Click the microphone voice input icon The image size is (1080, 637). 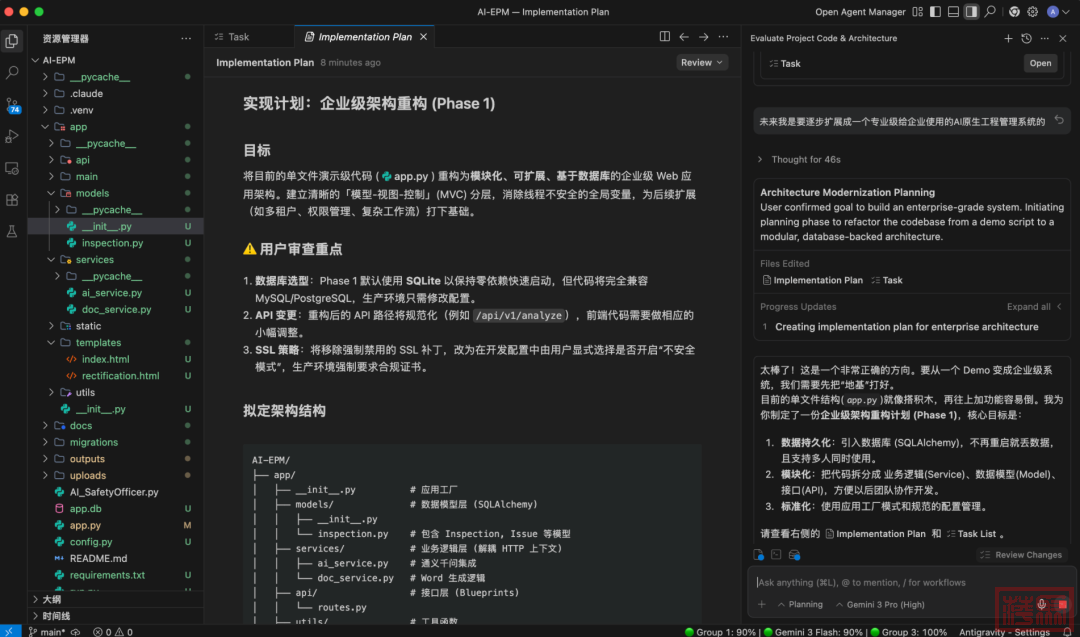click(1041, 604)
